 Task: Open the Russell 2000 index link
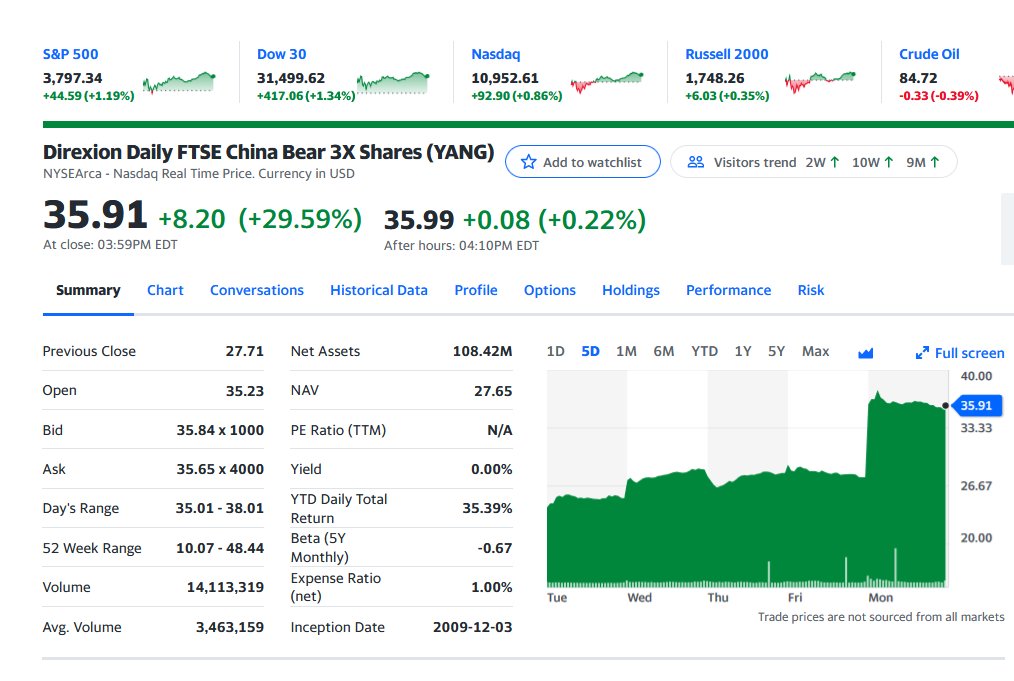727,54
